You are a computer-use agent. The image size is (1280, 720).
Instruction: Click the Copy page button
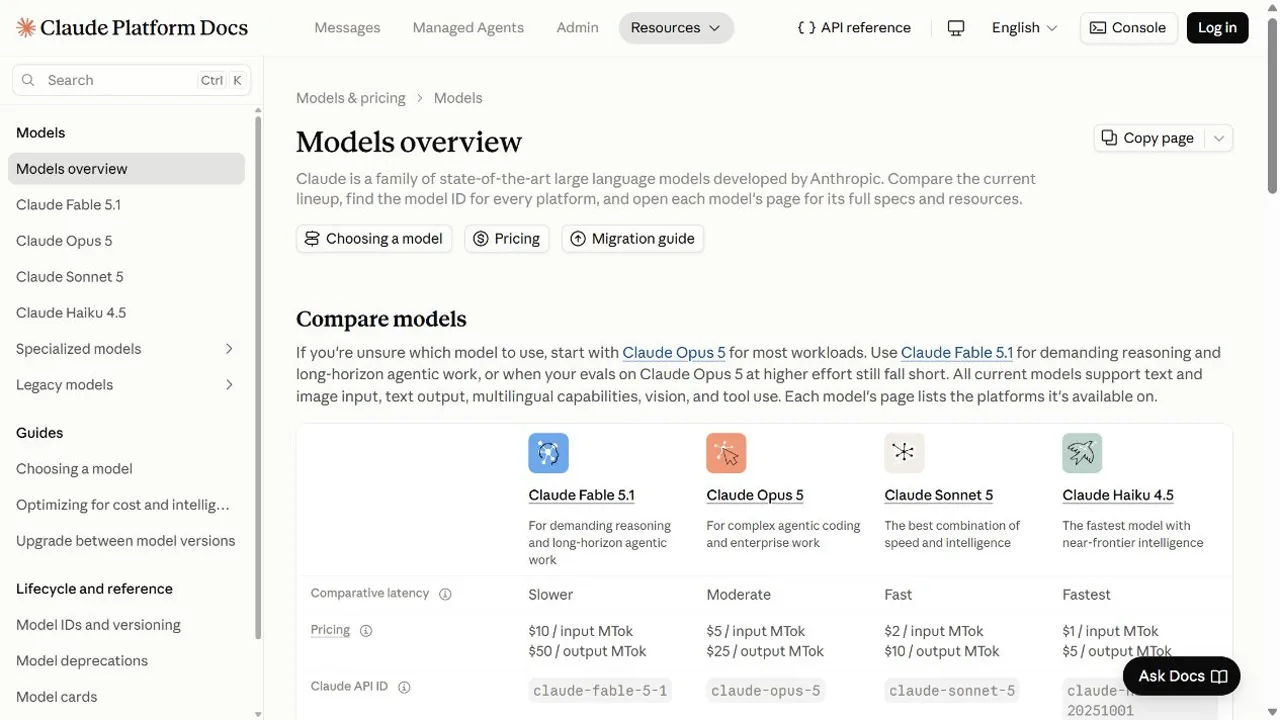(1149, 138)
